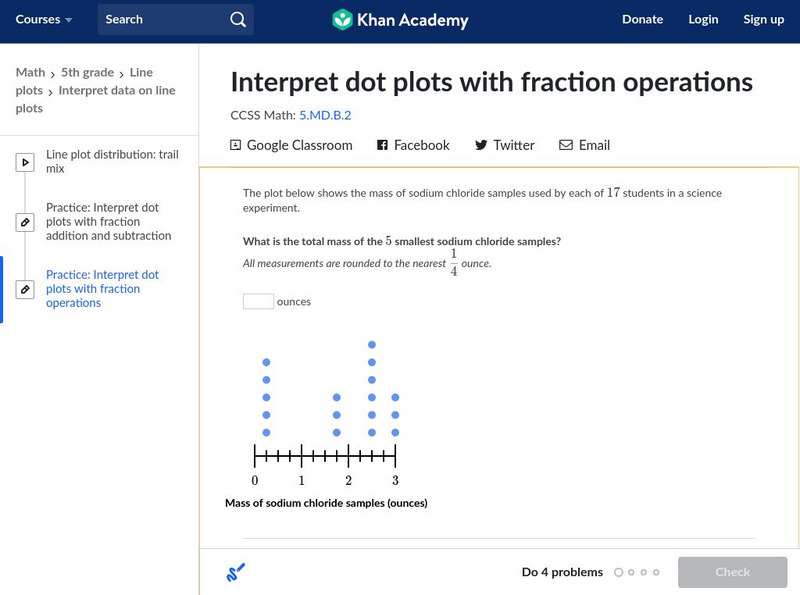Viewport: 800px width, 595px height.
Task: Open the Login page
Action: point(703,19)
